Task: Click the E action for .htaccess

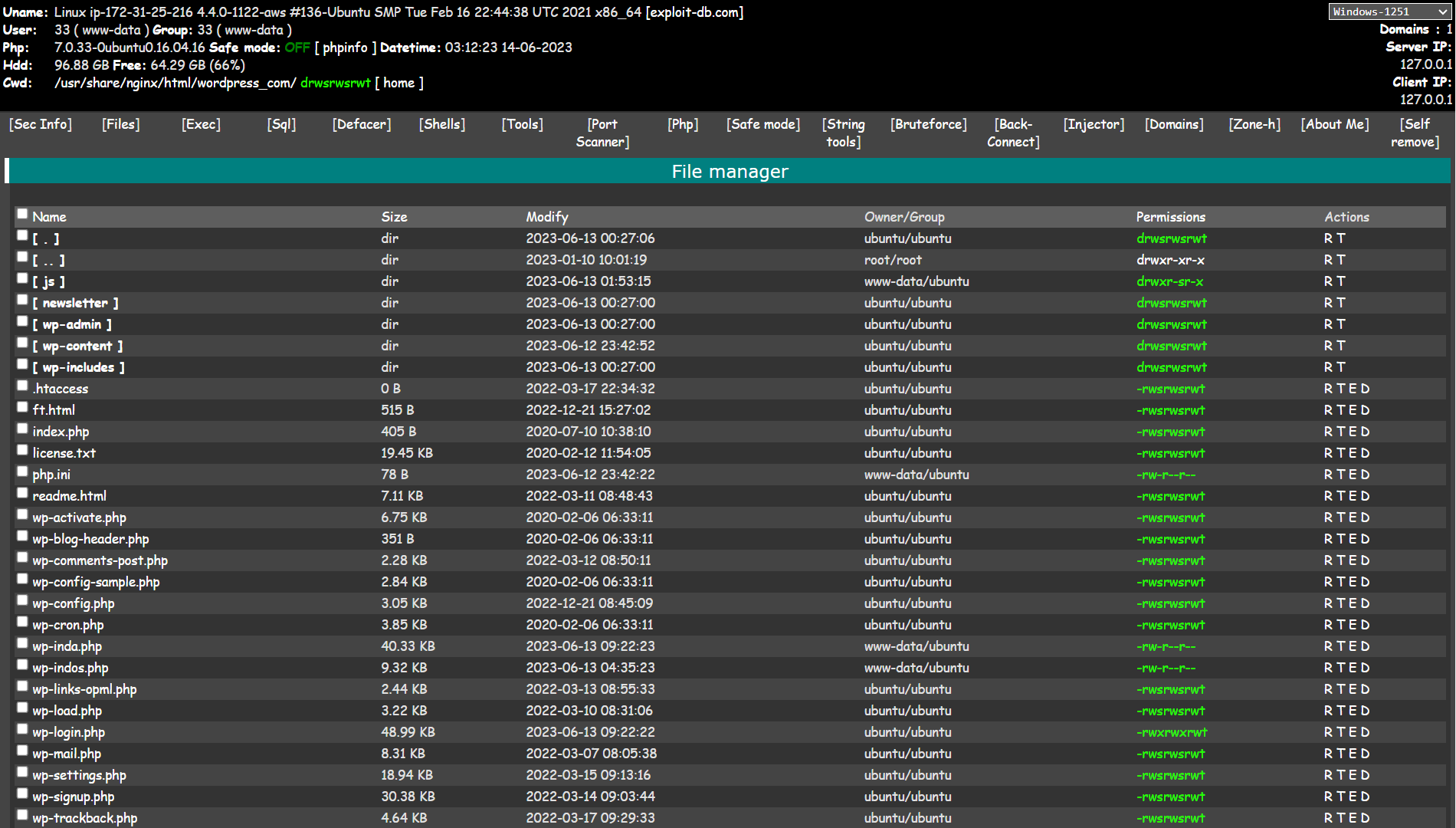Action: click(1353, 389)
